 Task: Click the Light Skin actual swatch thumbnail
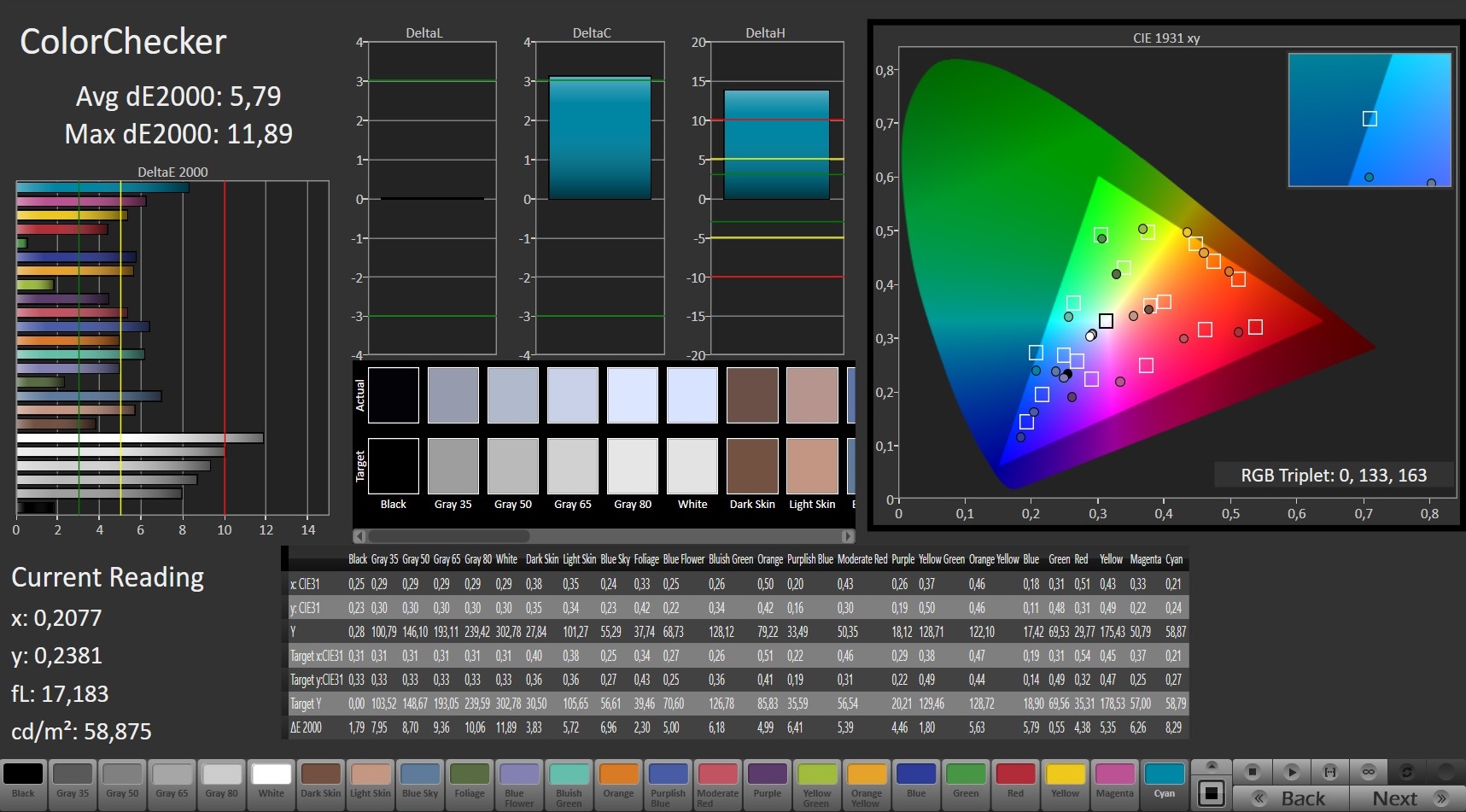coord(812,395)
